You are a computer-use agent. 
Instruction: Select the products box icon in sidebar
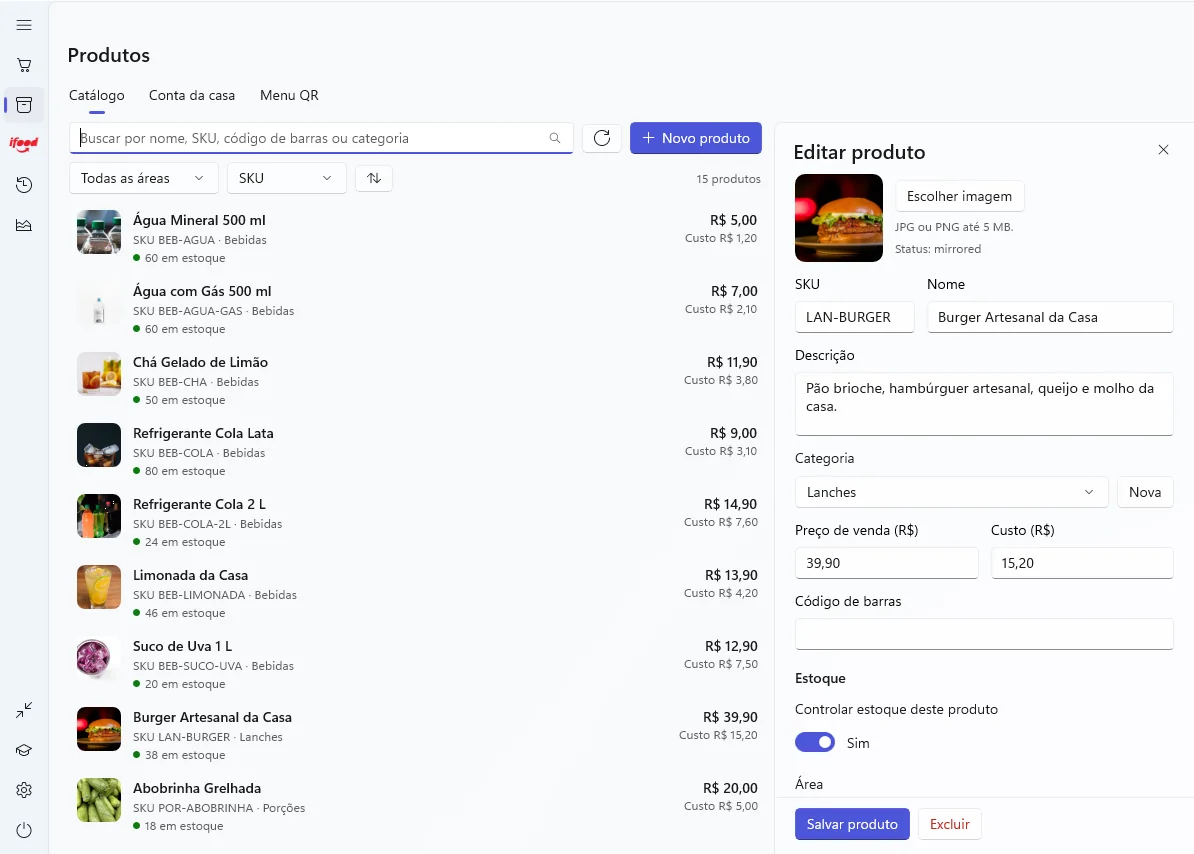[x=24, y=105]
